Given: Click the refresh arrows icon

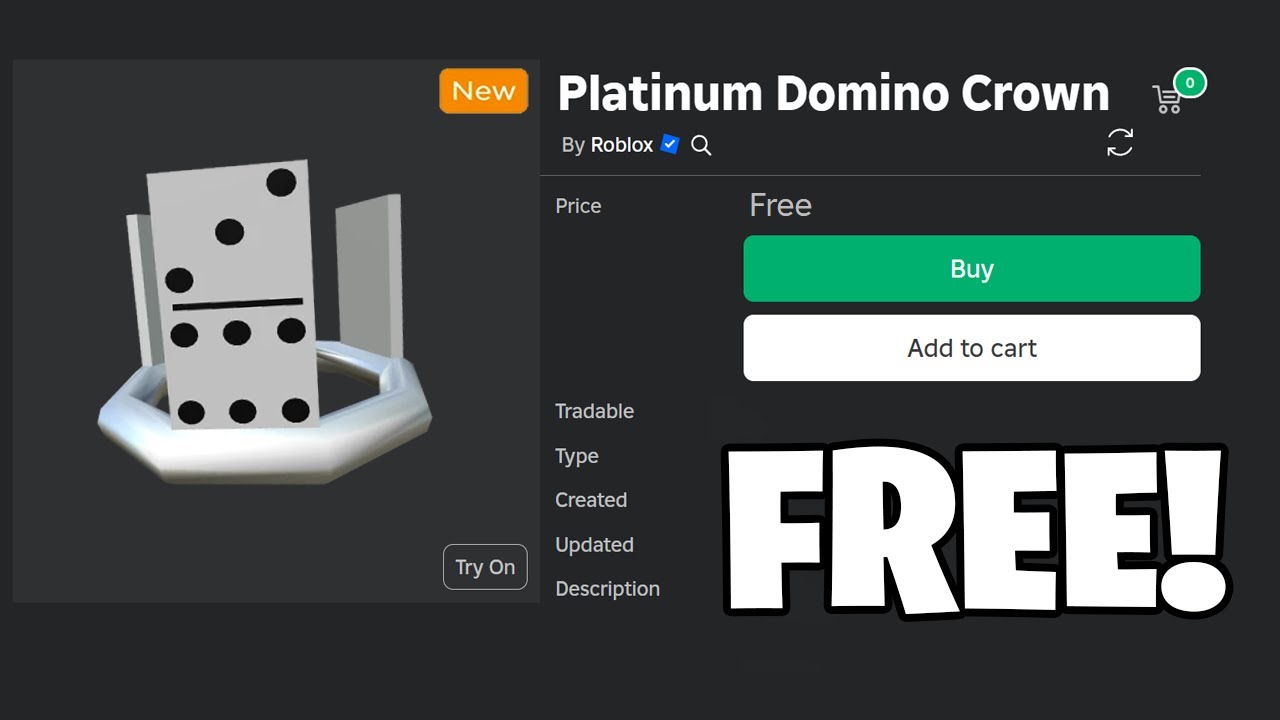Looking at the screenshot, I should pyautogui.click(x=1120, y=142).
